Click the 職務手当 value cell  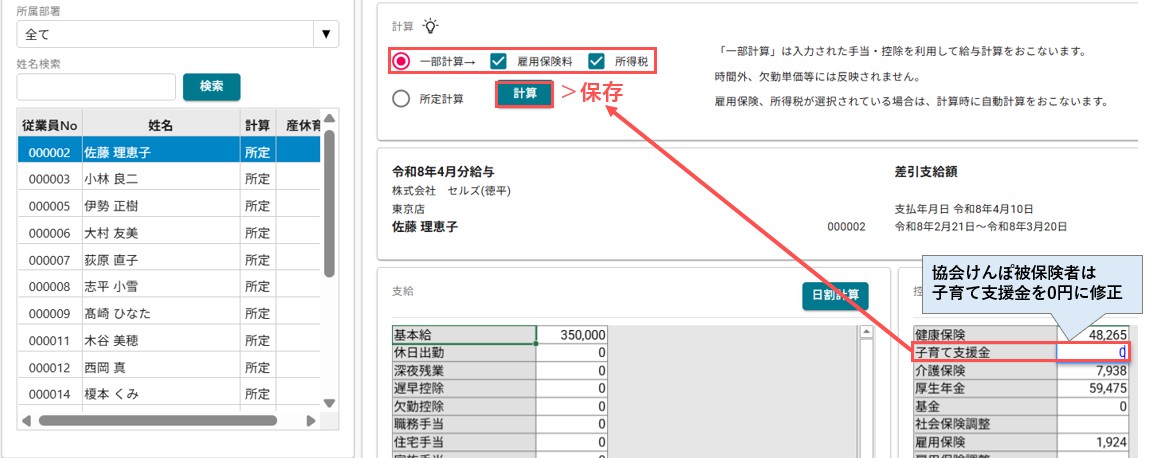tap(572, 424)
